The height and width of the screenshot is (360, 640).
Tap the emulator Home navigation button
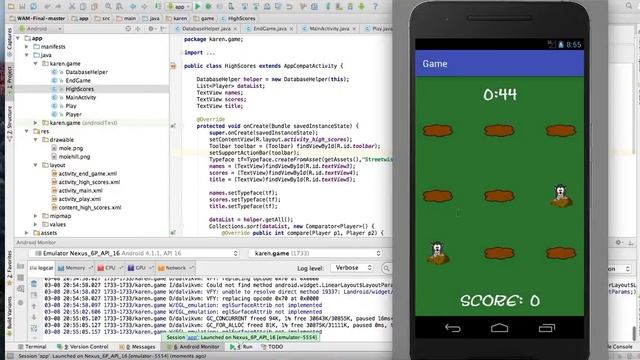click(x=499, y=328)
